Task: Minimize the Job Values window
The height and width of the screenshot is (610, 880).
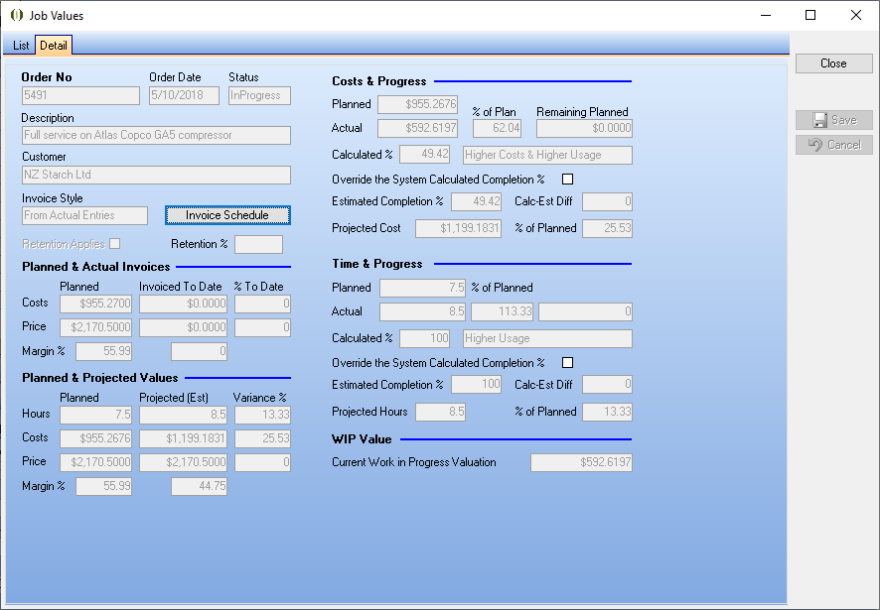Action: pos(766,15)
